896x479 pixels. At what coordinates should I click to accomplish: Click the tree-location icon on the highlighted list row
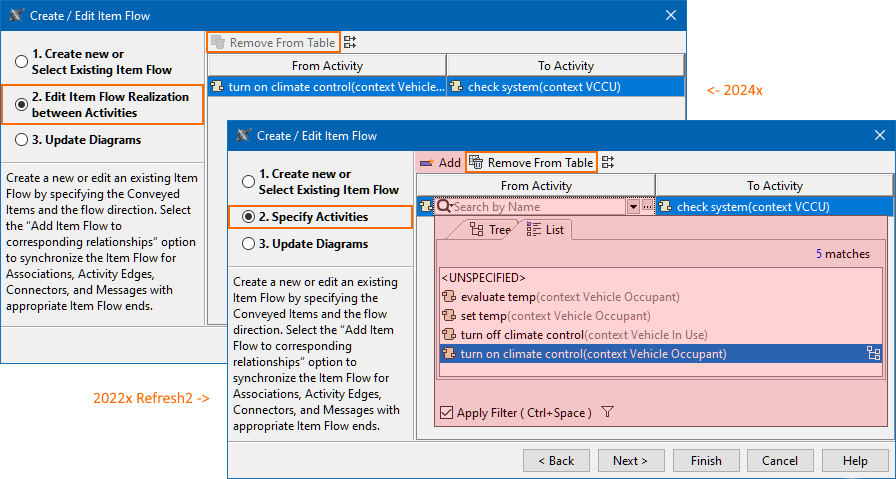click(x=873, y=353)
